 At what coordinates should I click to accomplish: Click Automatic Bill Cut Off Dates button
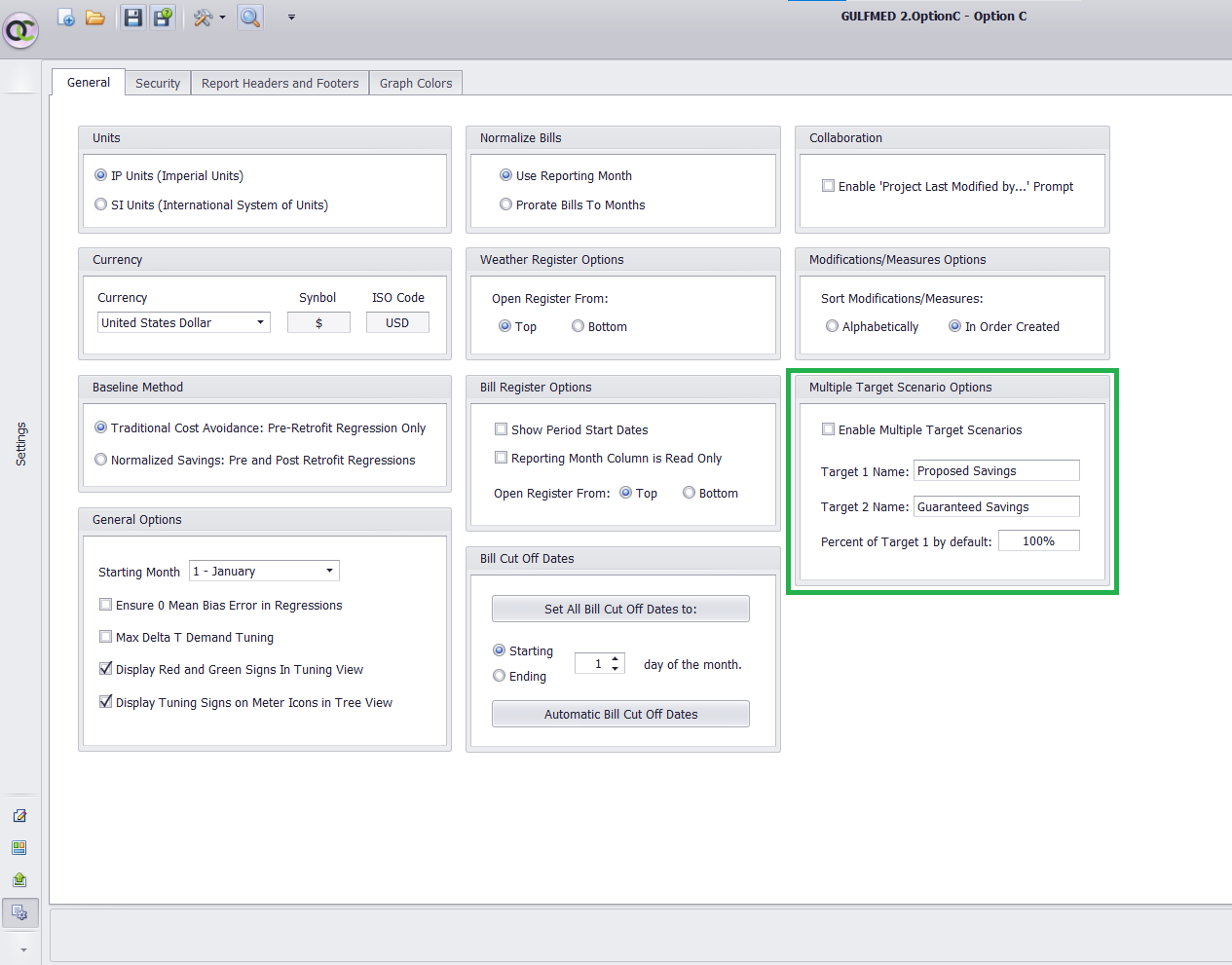[x=620, y=714]
